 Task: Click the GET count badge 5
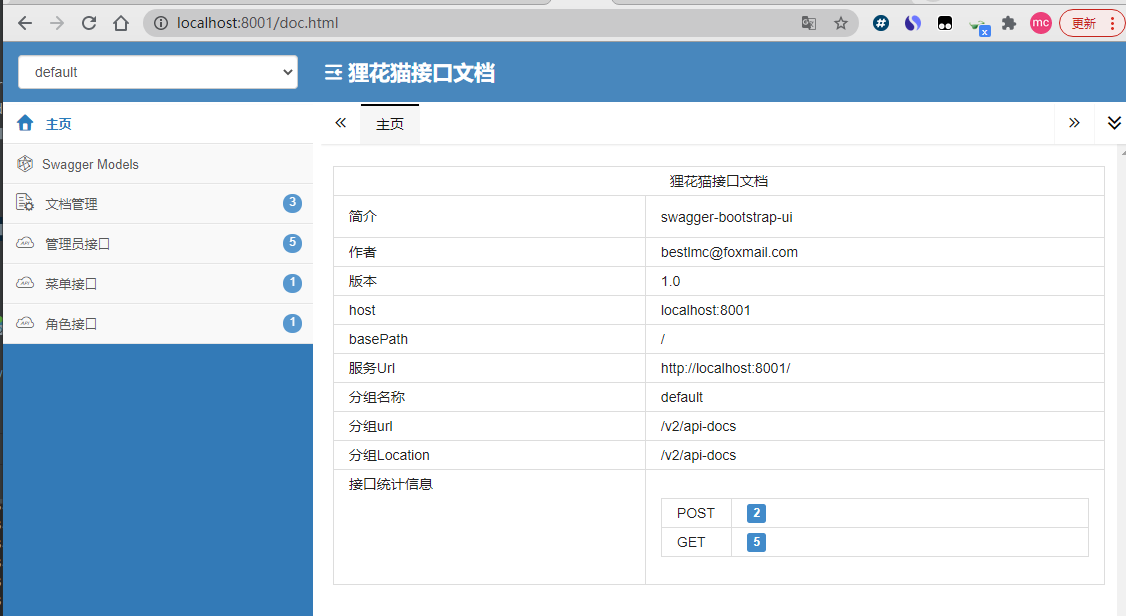(756, 542)
